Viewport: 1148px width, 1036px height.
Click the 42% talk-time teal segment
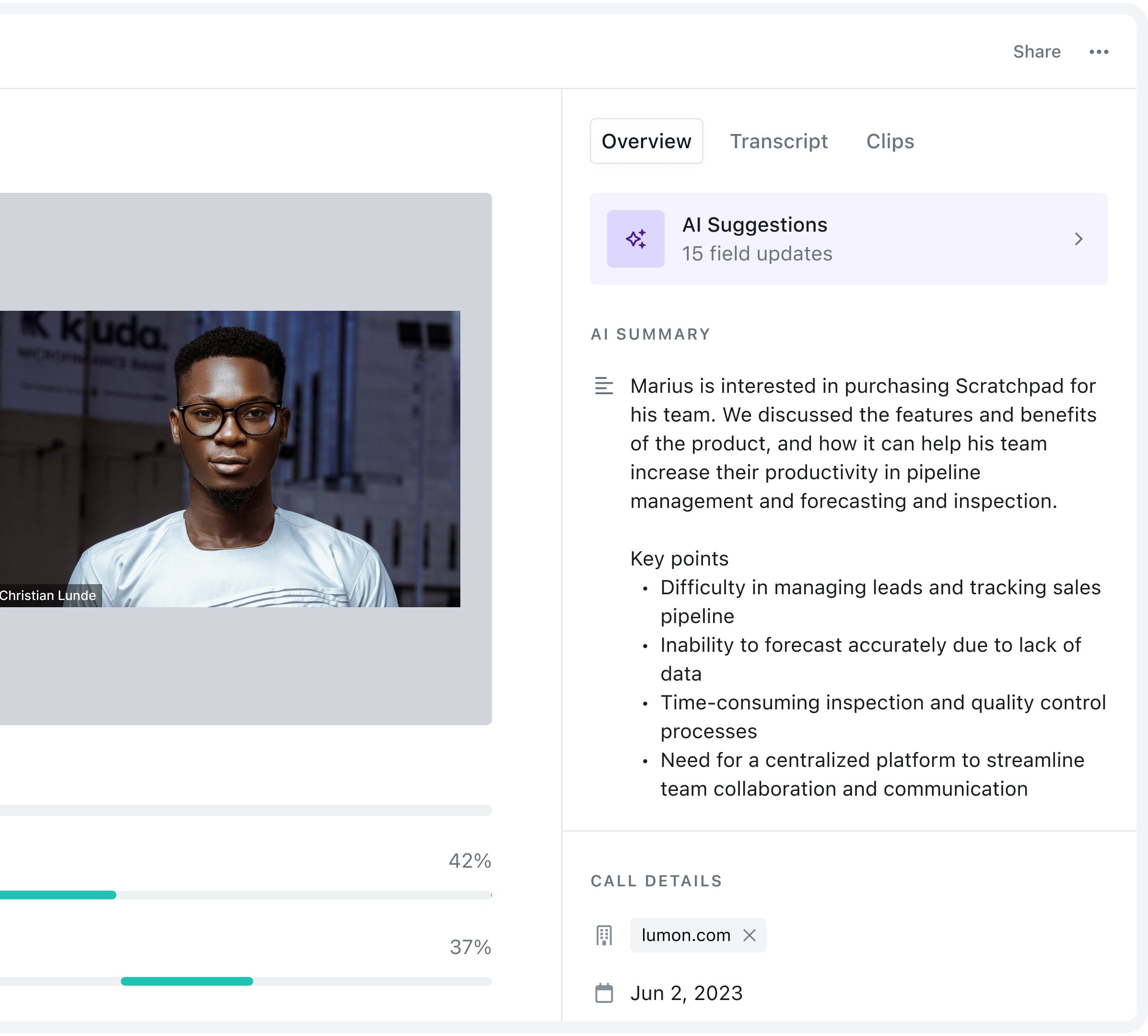[x=57, y=895]
